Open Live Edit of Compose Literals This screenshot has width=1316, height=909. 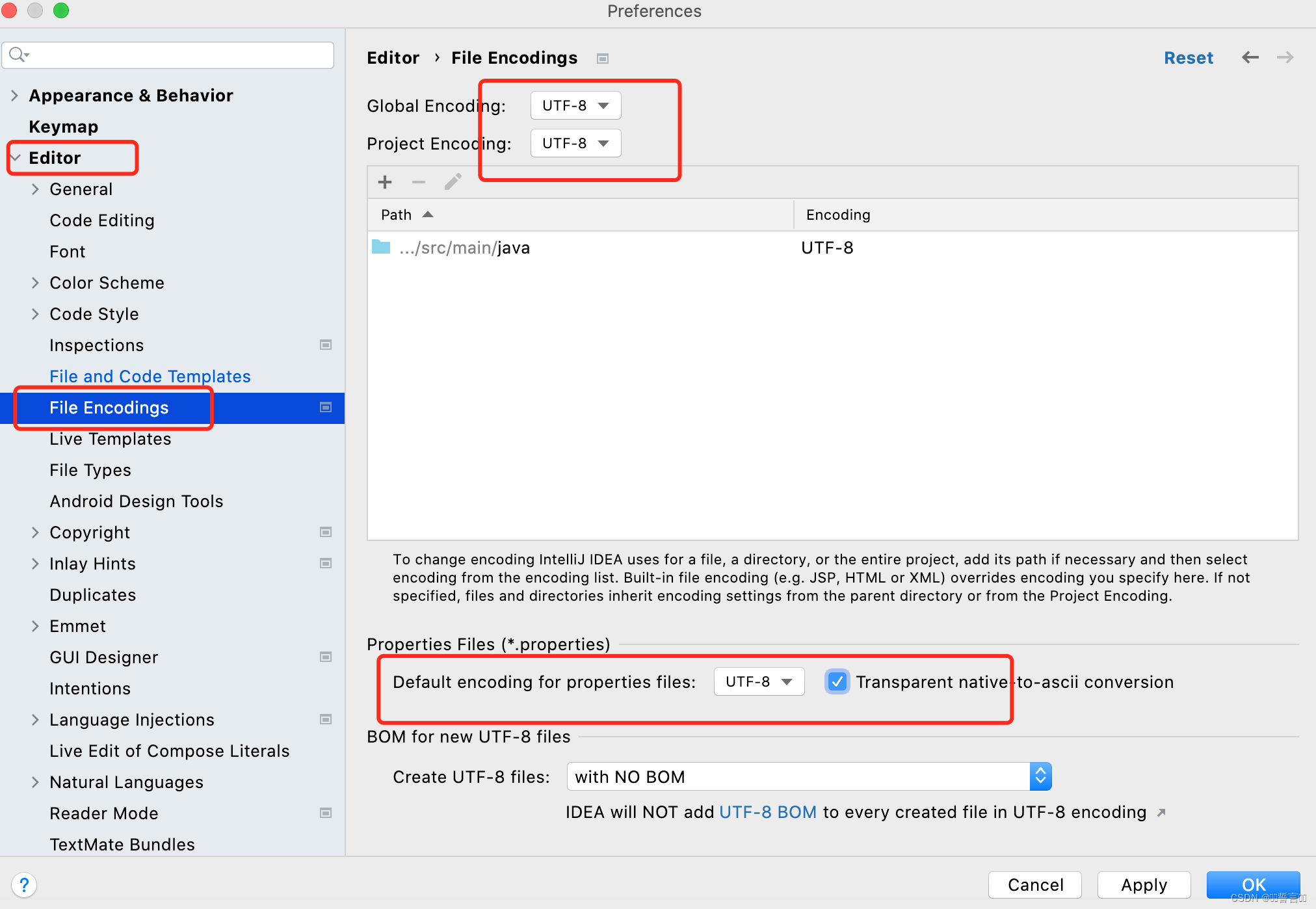click(x=170, y=751)
